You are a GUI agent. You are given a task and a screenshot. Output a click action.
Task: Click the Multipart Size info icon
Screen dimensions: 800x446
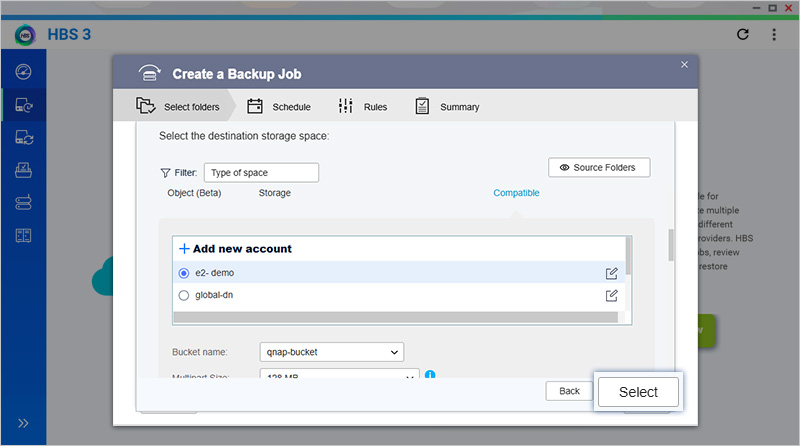pyautogui.click(x=430, y=375)
